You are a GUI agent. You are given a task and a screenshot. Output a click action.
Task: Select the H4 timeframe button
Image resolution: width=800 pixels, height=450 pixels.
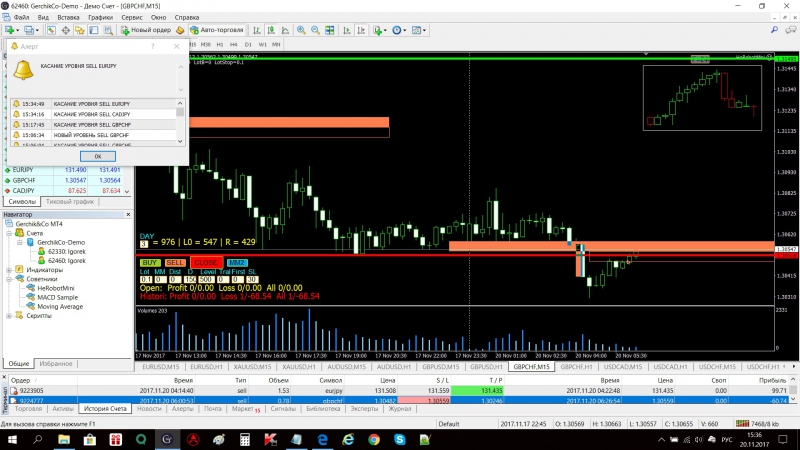234,45
